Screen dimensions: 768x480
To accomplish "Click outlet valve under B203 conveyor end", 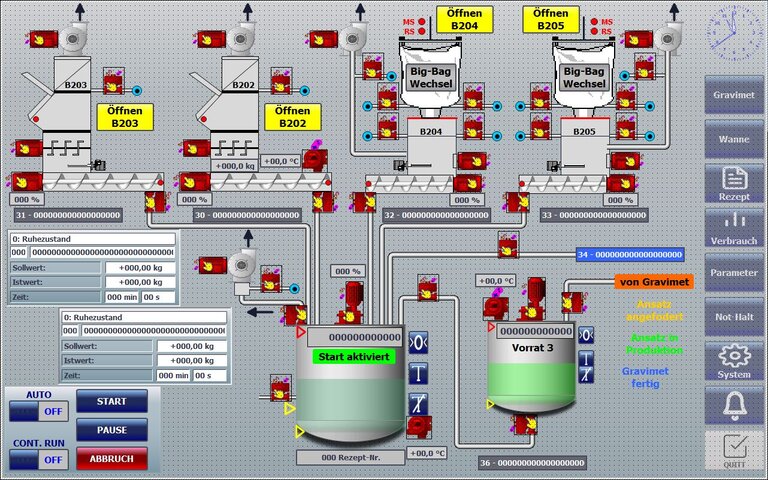I will tap(155, 202).
